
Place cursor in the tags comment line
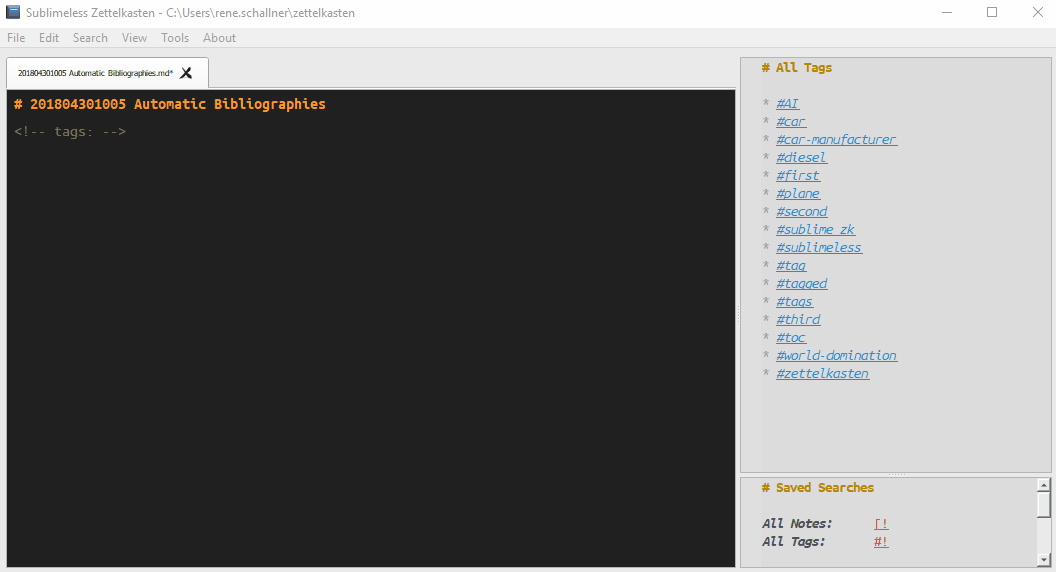coord(70,131)
